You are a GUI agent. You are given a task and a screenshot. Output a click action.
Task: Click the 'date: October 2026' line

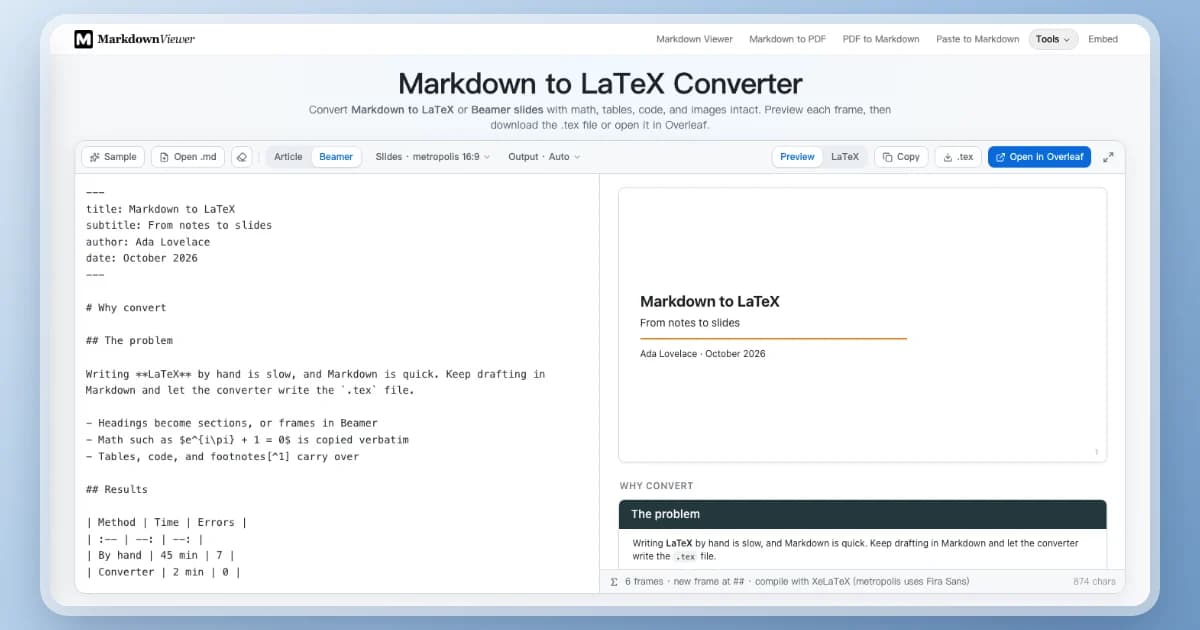click(x=142, y=258)
